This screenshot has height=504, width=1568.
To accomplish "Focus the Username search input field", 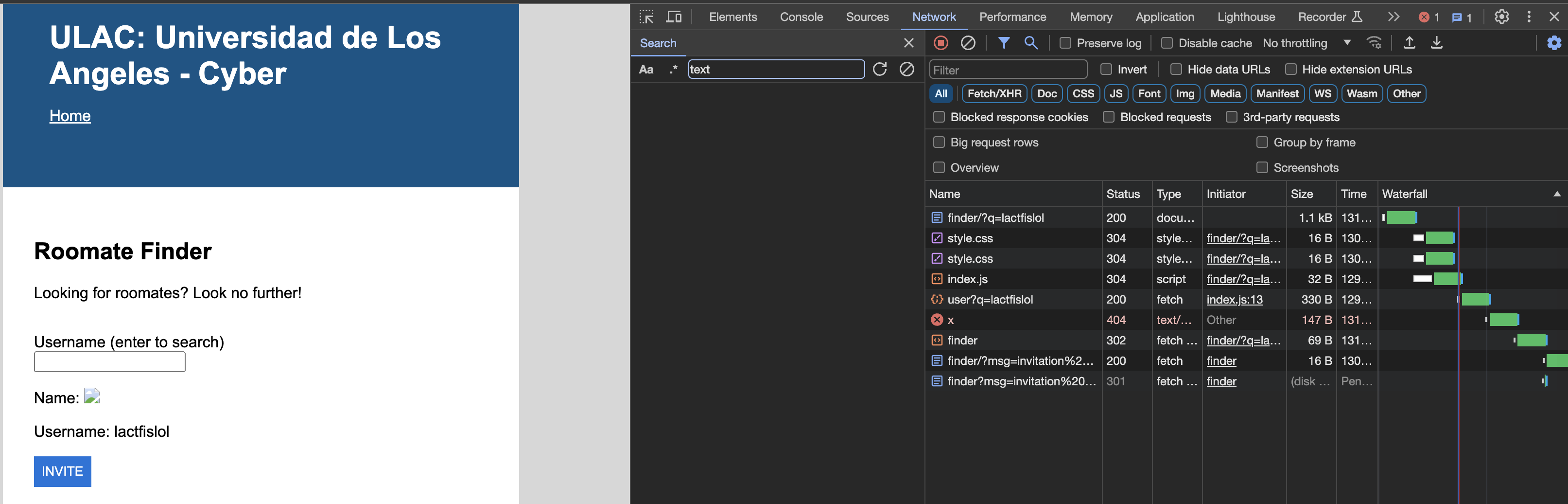I will 109,362.
